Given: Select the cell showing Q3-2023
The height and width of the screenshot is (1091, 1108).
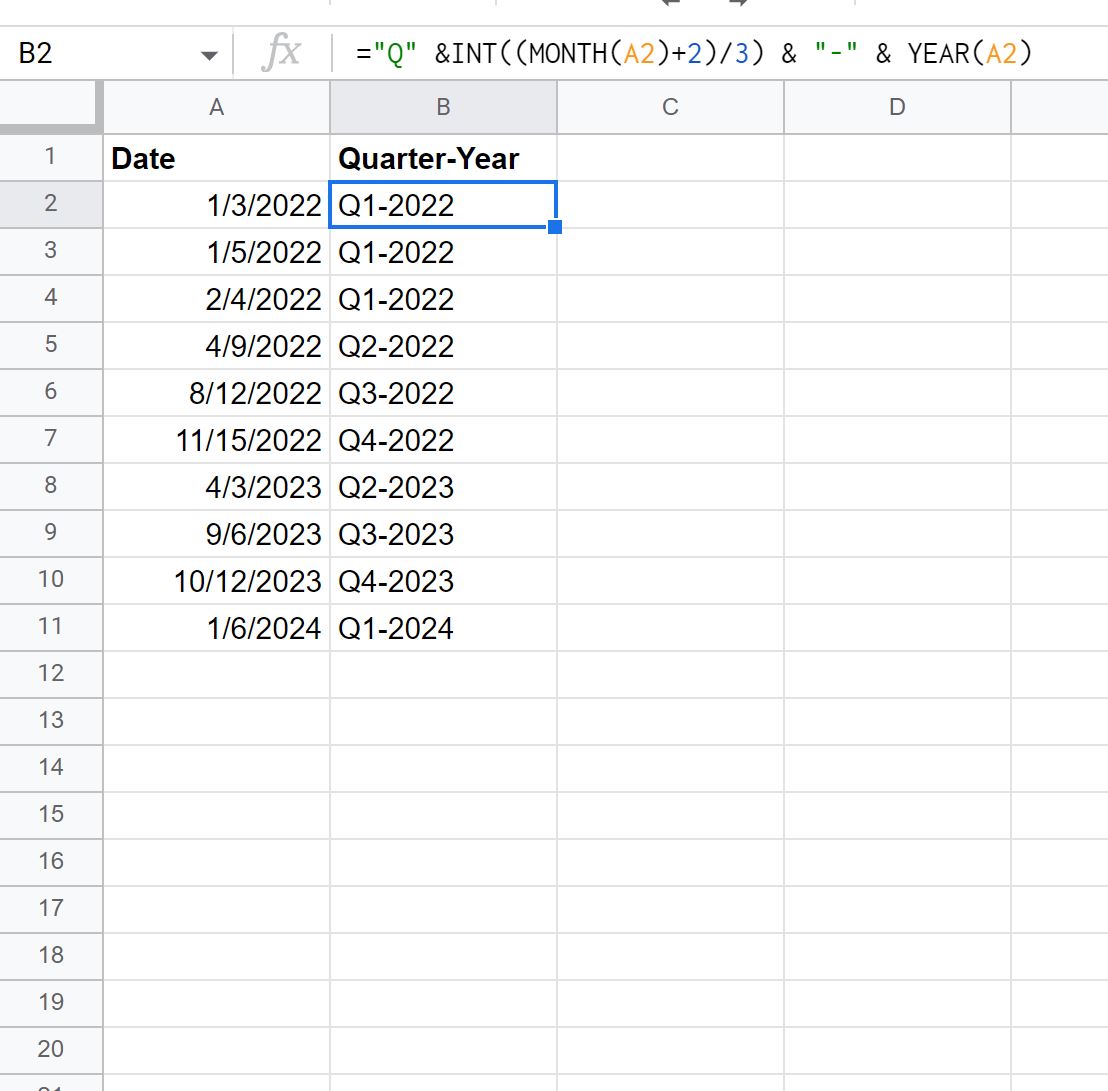Looking at the screenshot, I should (443, 533).
